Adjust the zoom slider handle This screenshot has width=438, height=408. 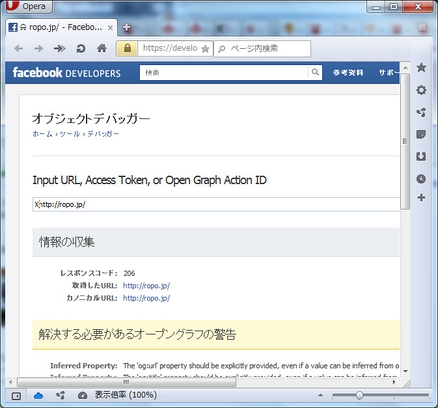pyautogui.click(x=359, y=395)
